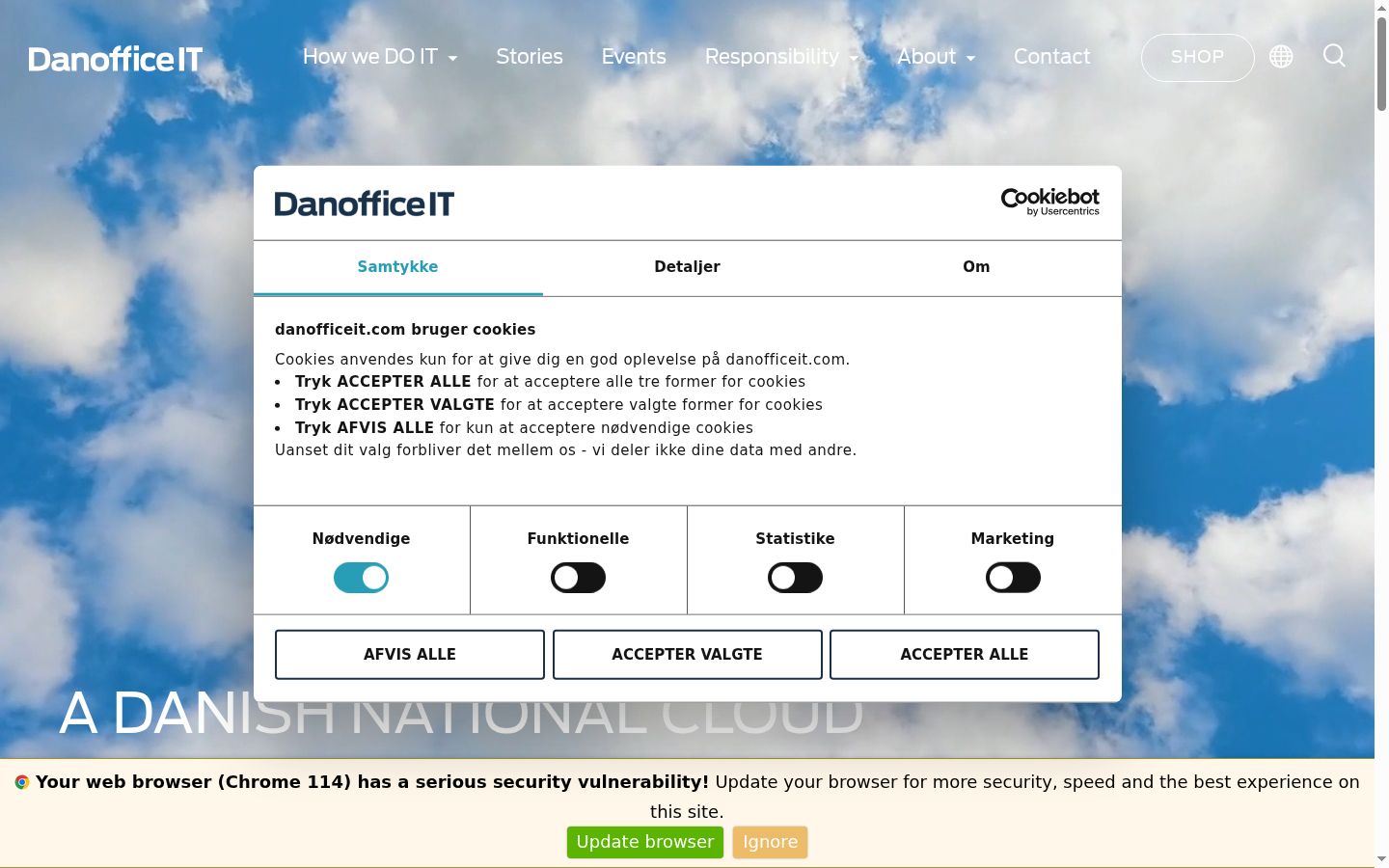Click ACCEPTER ALLE button

point(965,655)
